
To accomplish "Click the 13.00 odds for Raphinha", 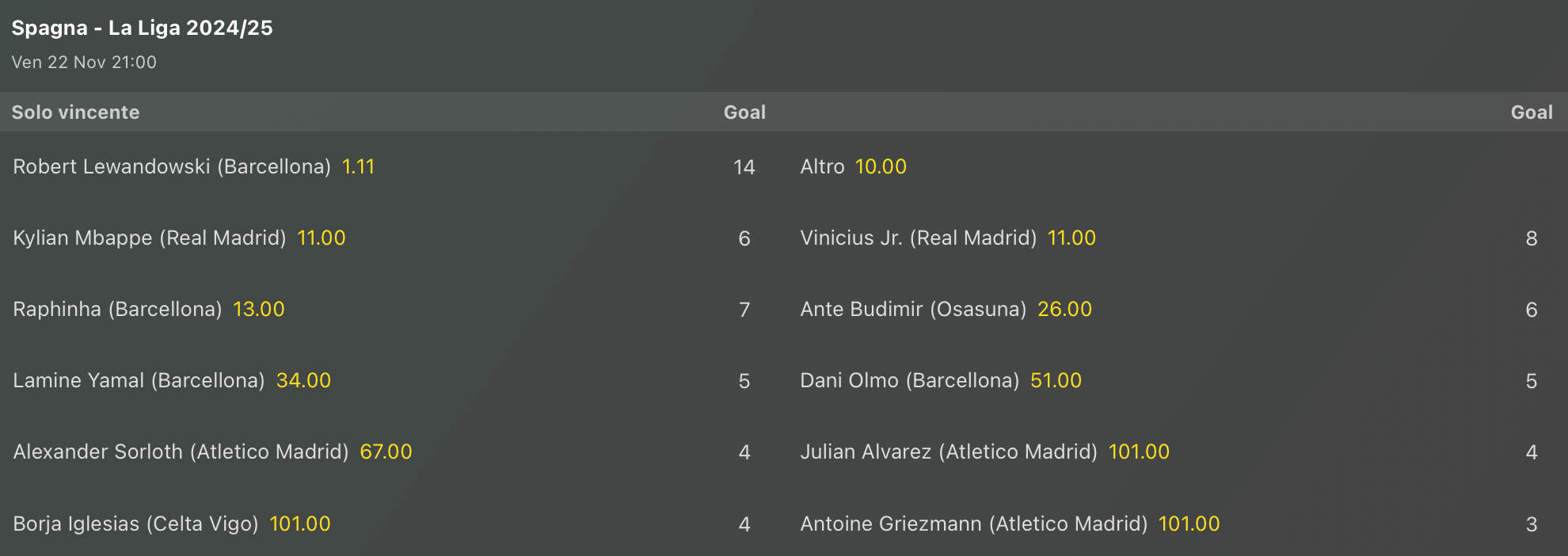I will click(x=260, y=310).
